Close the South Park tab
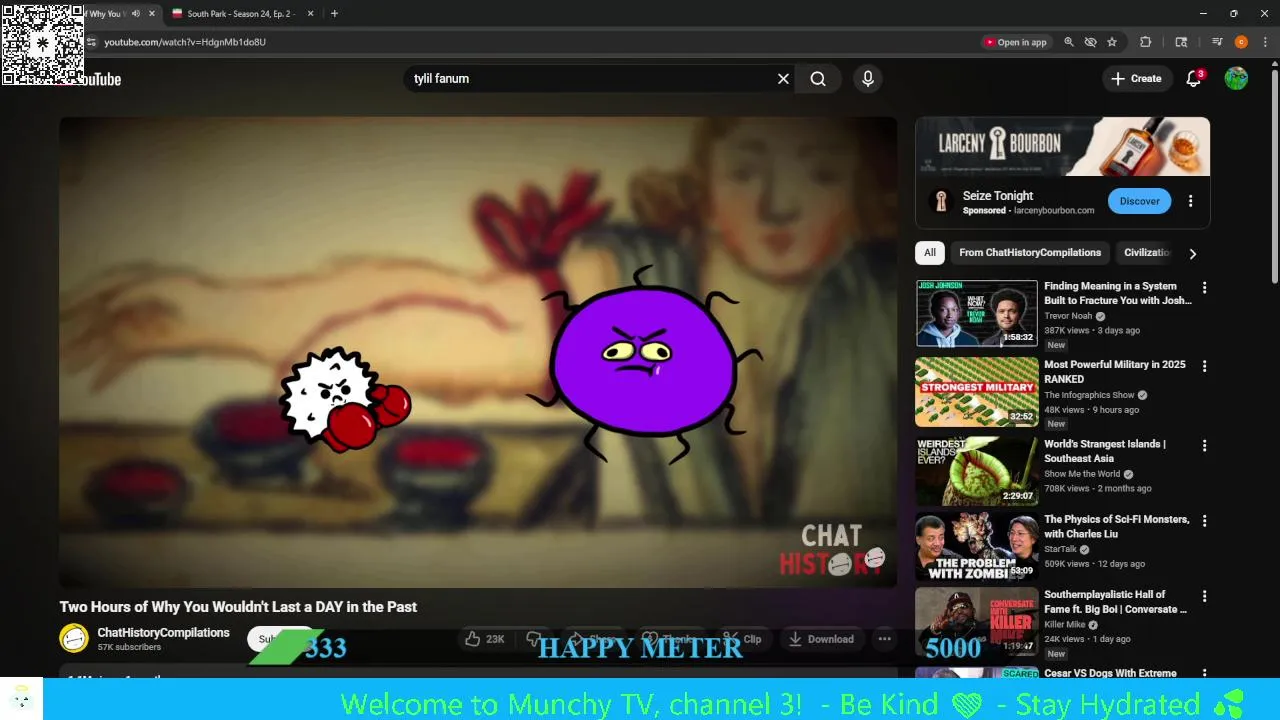The height and width of the screenshot is (720, 1280). pyautogui.click(x=310, y=14)
